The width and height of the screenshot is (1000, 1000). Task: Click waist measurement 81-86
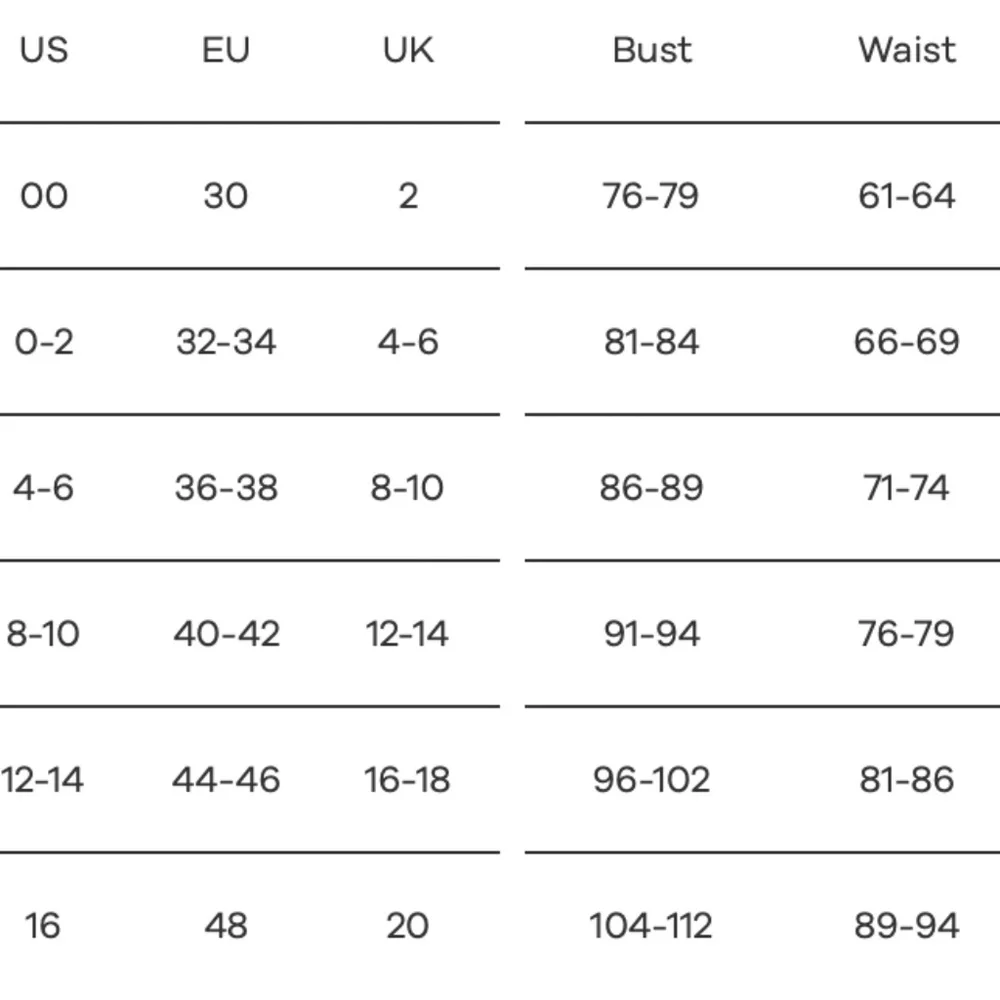[907, 779]
